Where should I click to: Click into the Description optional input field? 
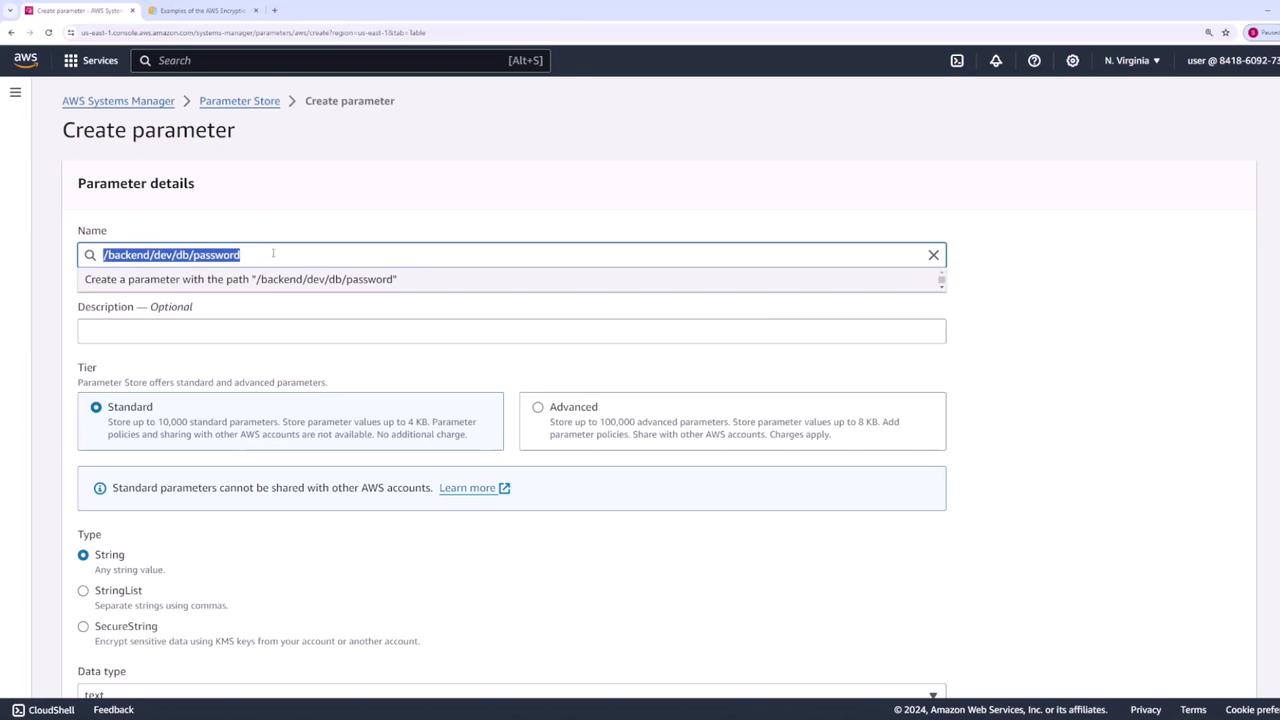512,331
